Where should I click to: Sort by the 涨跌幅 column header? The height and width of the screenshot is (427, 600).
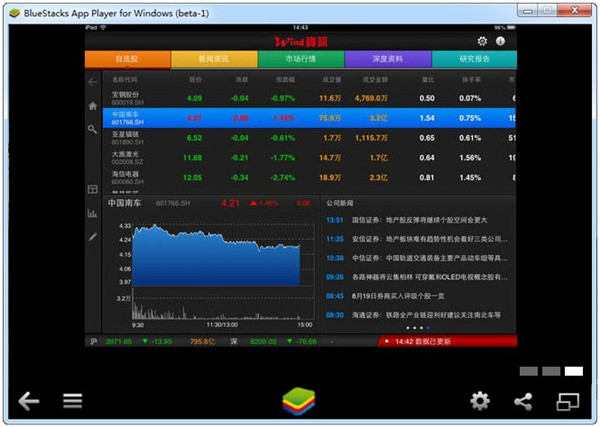point(285,80)
